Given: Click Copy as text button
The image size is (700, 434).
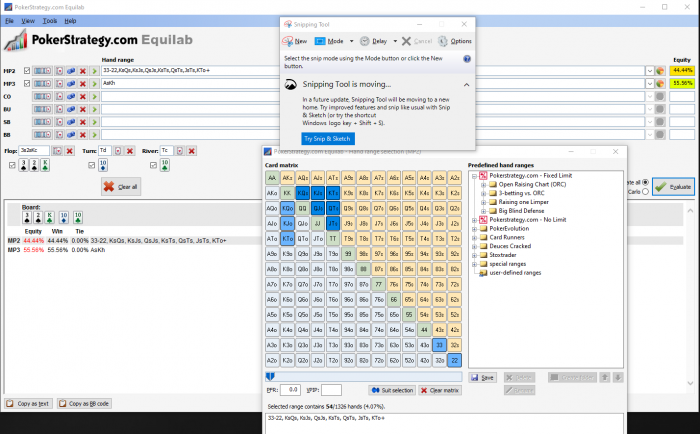Looking at the screenshot, I should (29, 404).
